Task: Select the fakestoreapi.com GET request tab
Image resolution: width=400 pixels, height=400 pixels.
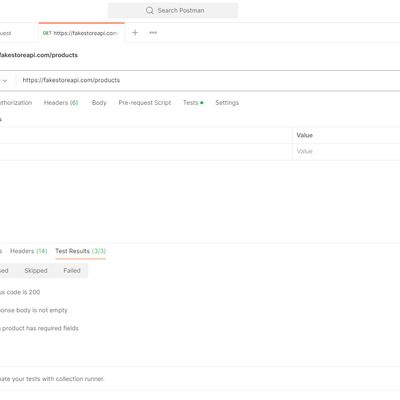Action: point(82,33)
